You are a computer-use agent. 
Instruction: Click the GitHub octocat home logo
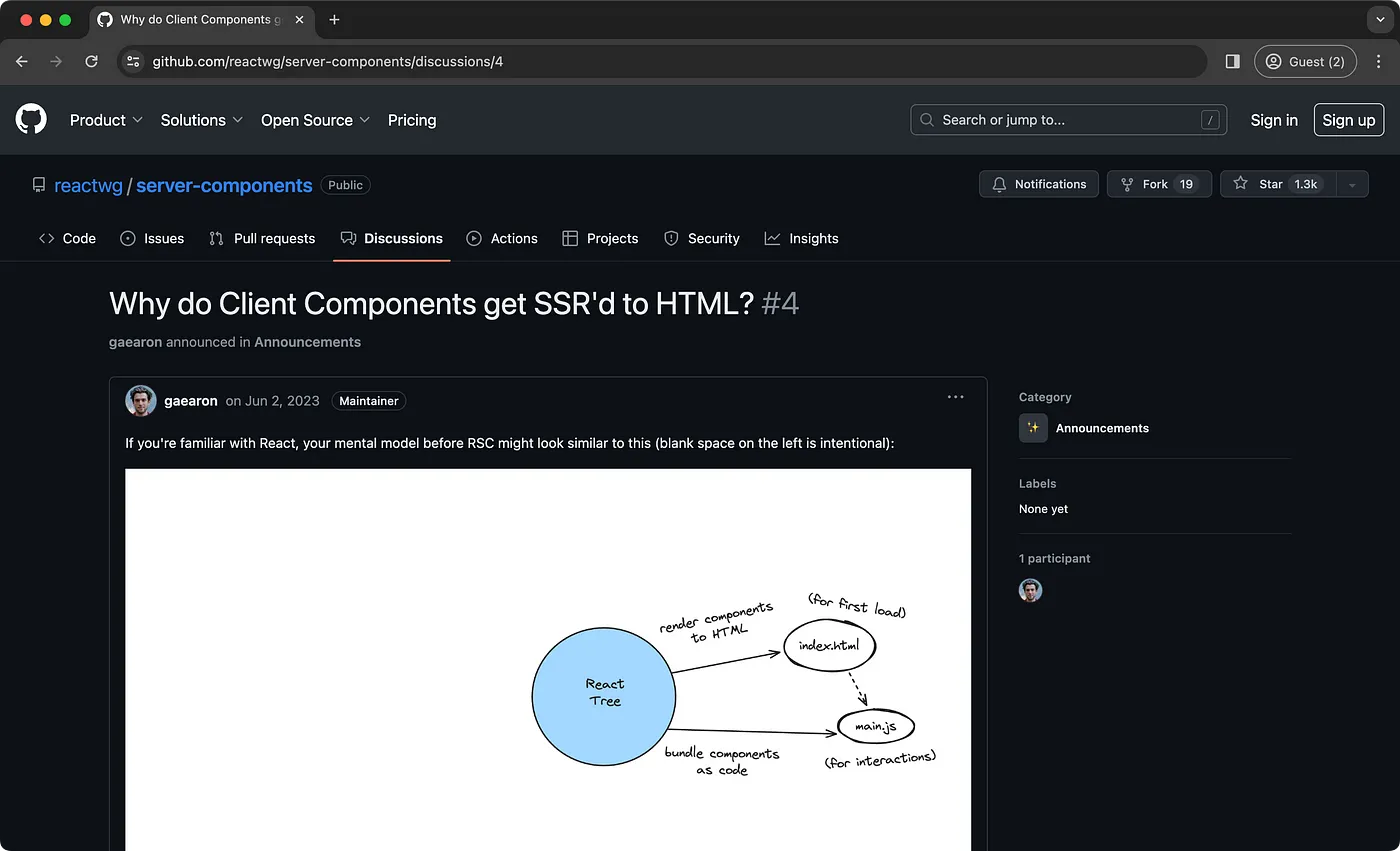tap(30, 119)
